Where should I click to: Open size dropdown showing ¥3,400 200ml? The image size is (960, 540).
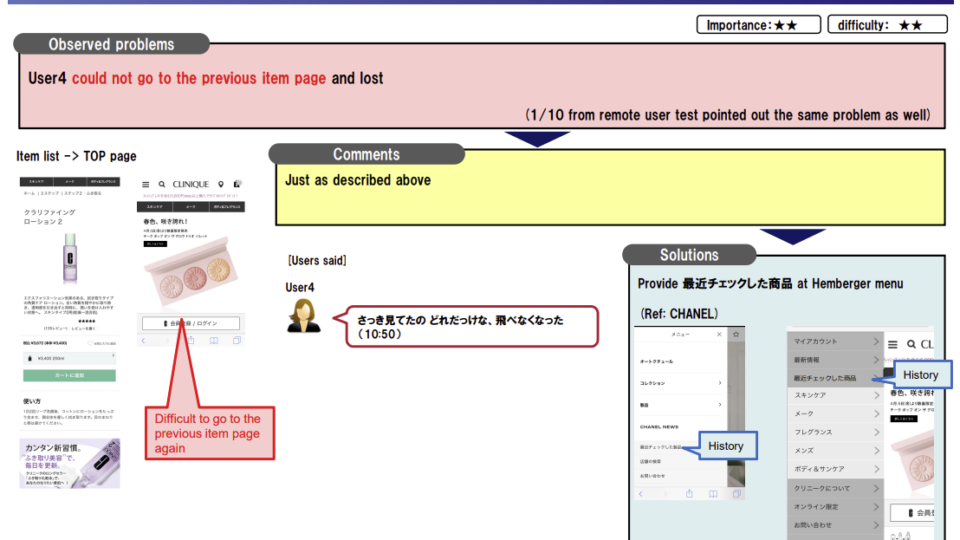[70, 358]
